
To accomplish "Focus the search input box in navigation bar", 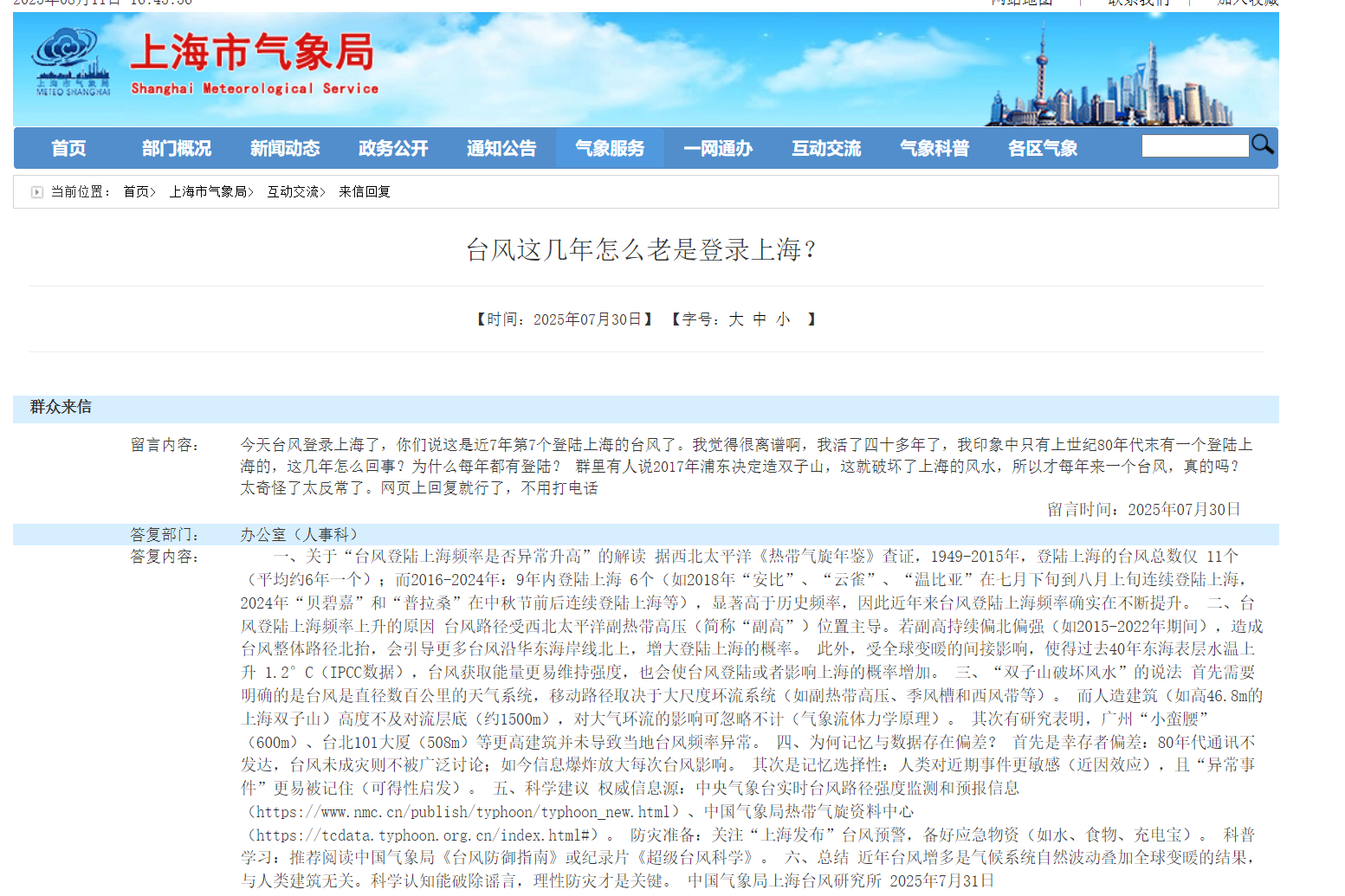I will [1194, 146].
